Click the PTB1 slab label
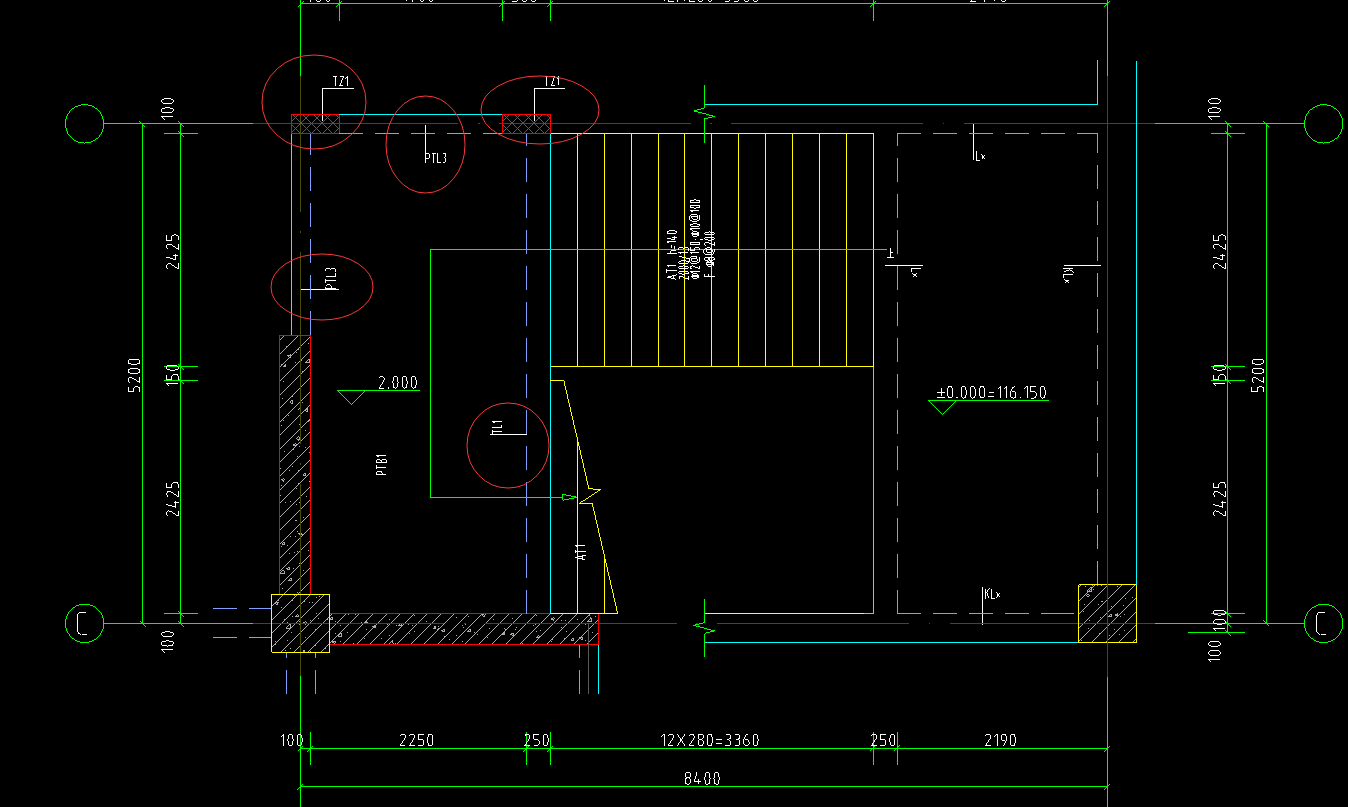The image size is (1348, 807). coord(381,465)
